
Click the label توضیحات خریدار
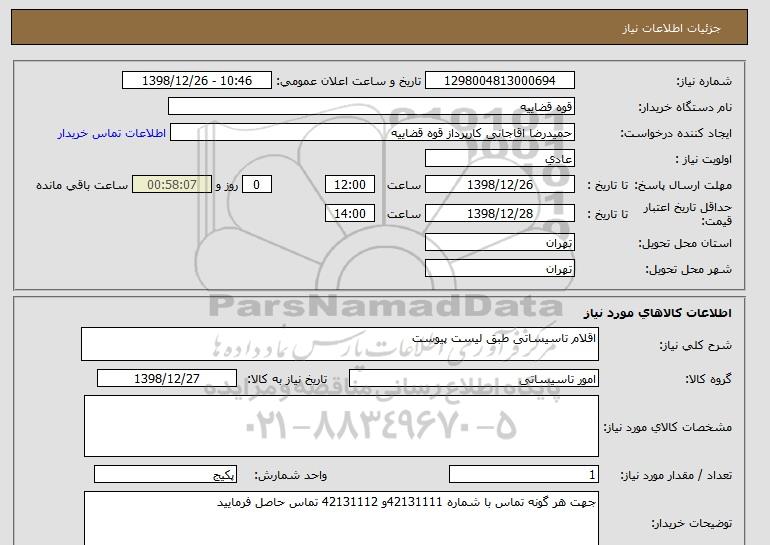tap(691, 523)
